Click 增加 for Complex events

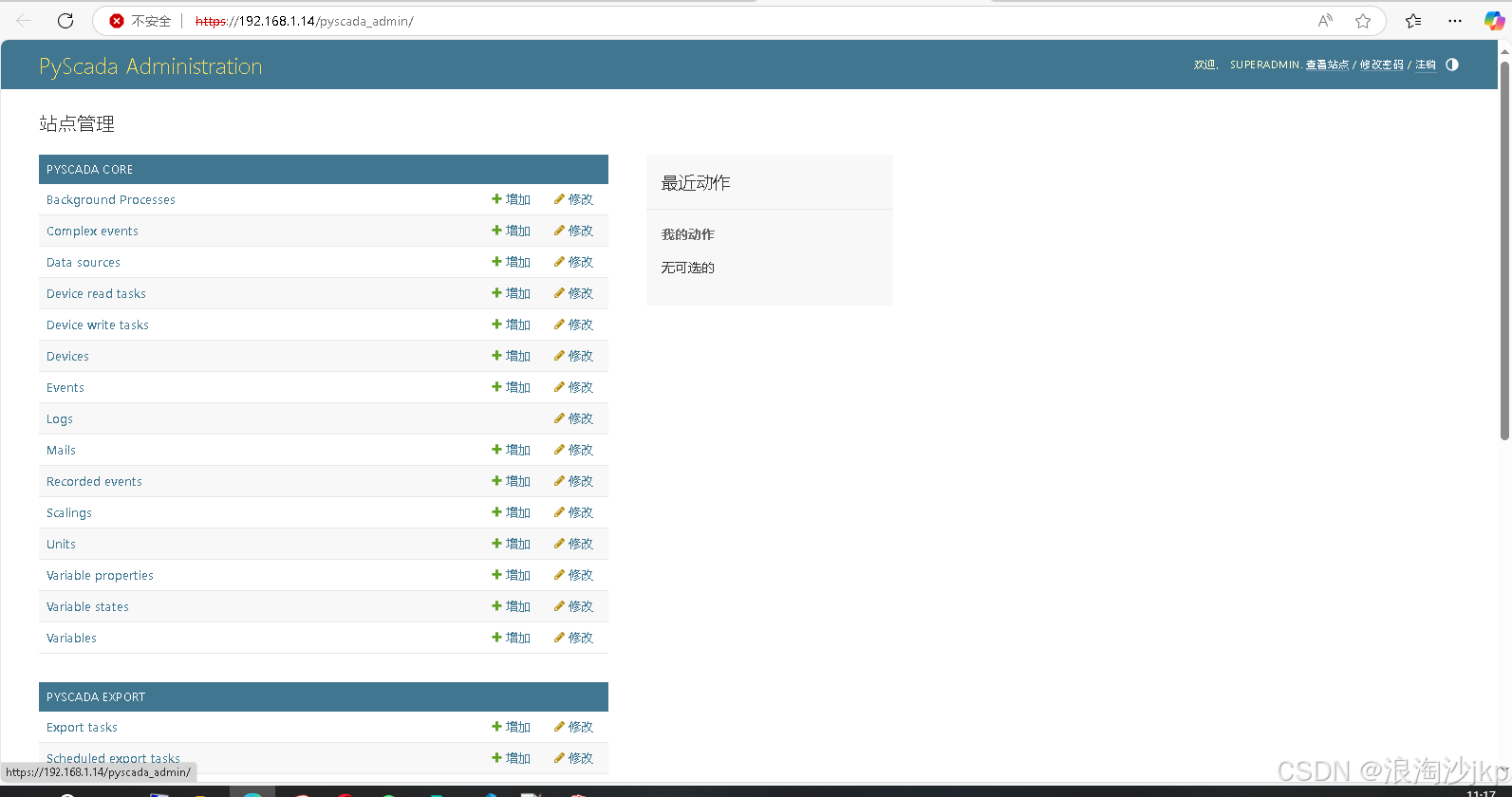(511, 231)
